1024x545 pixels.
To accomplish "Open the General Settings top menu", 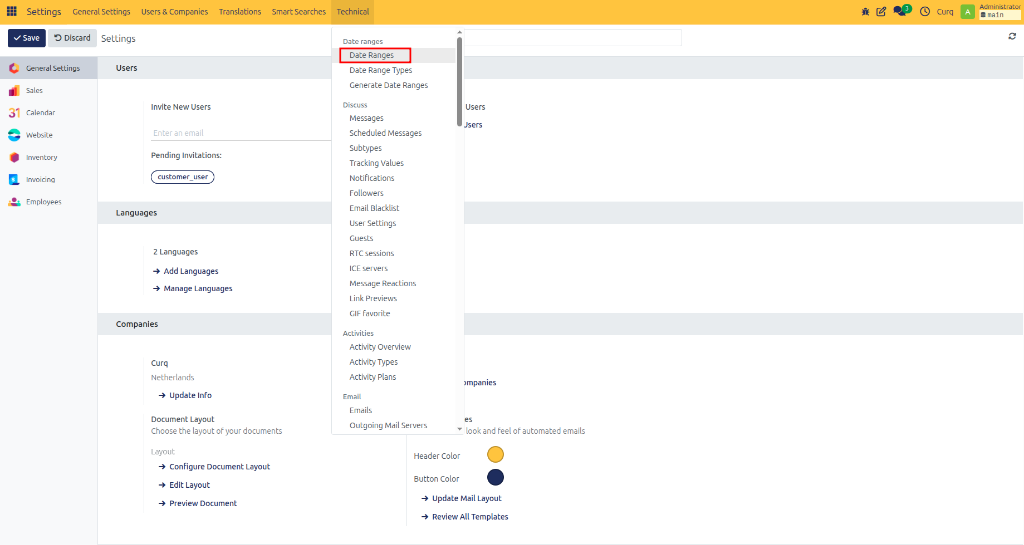I will click(101, 12).
